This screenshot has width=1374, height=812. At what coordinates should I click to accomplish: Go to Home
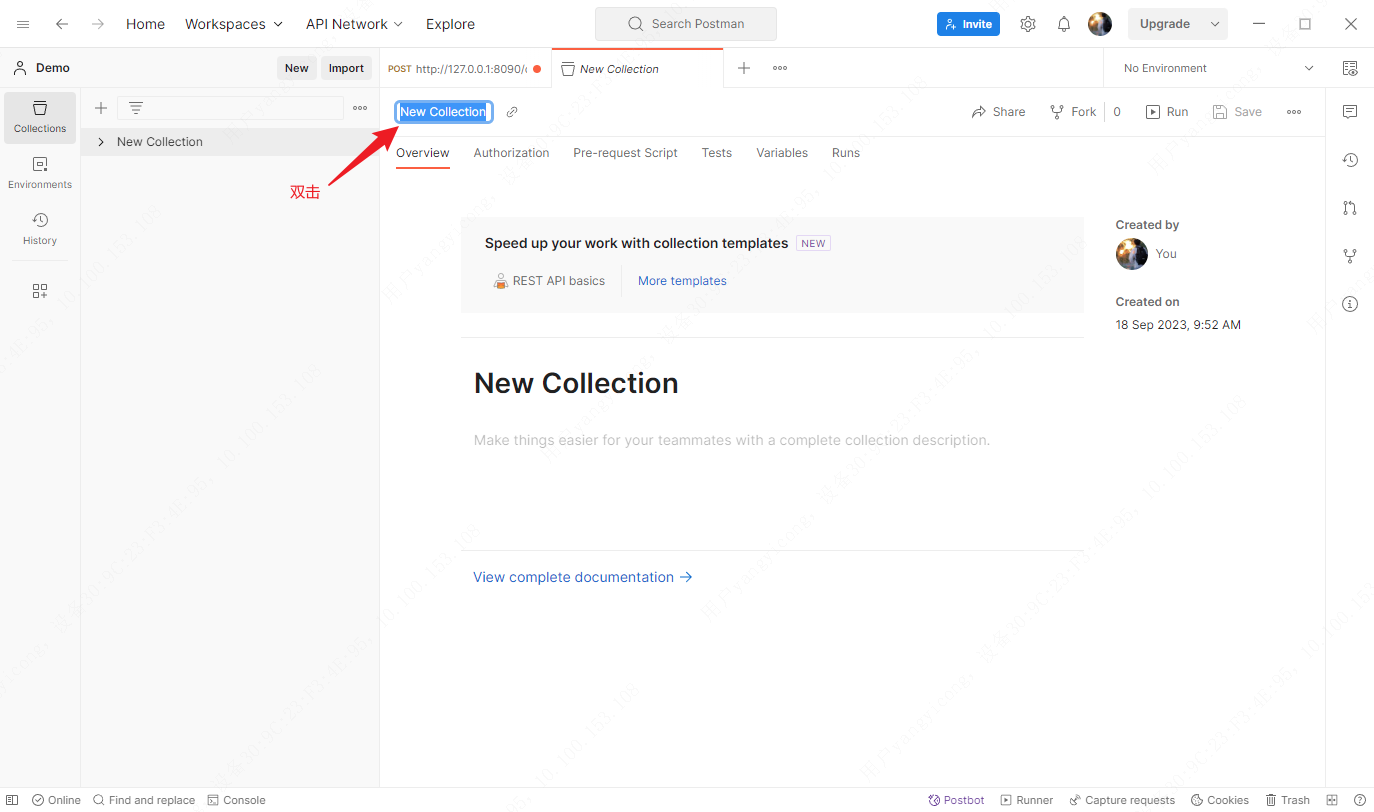click(145, 24)
